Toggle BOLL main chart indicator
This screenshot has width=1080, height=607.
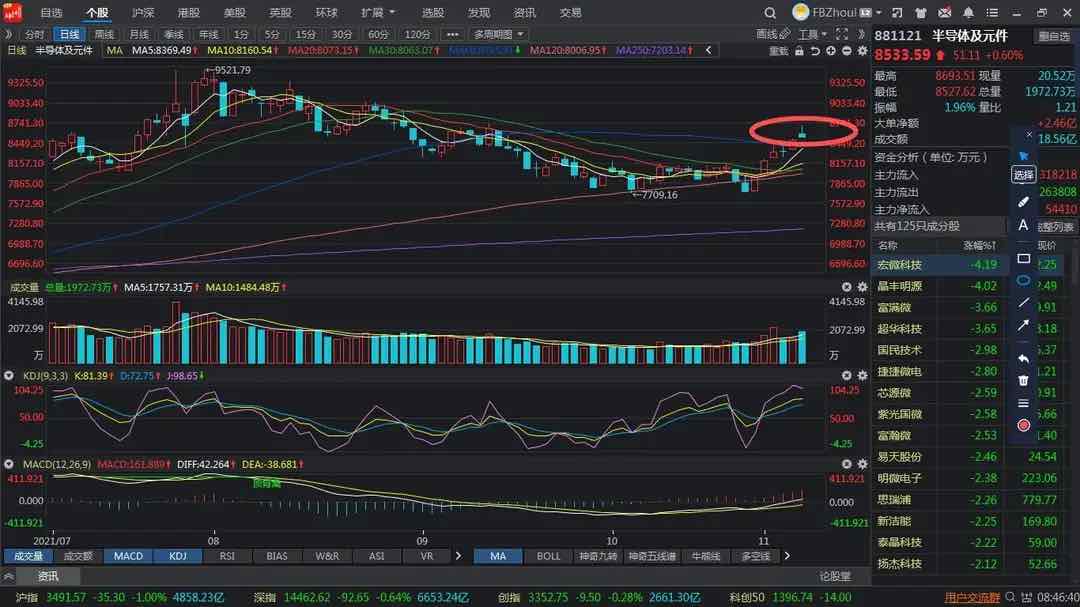(548, 556)
